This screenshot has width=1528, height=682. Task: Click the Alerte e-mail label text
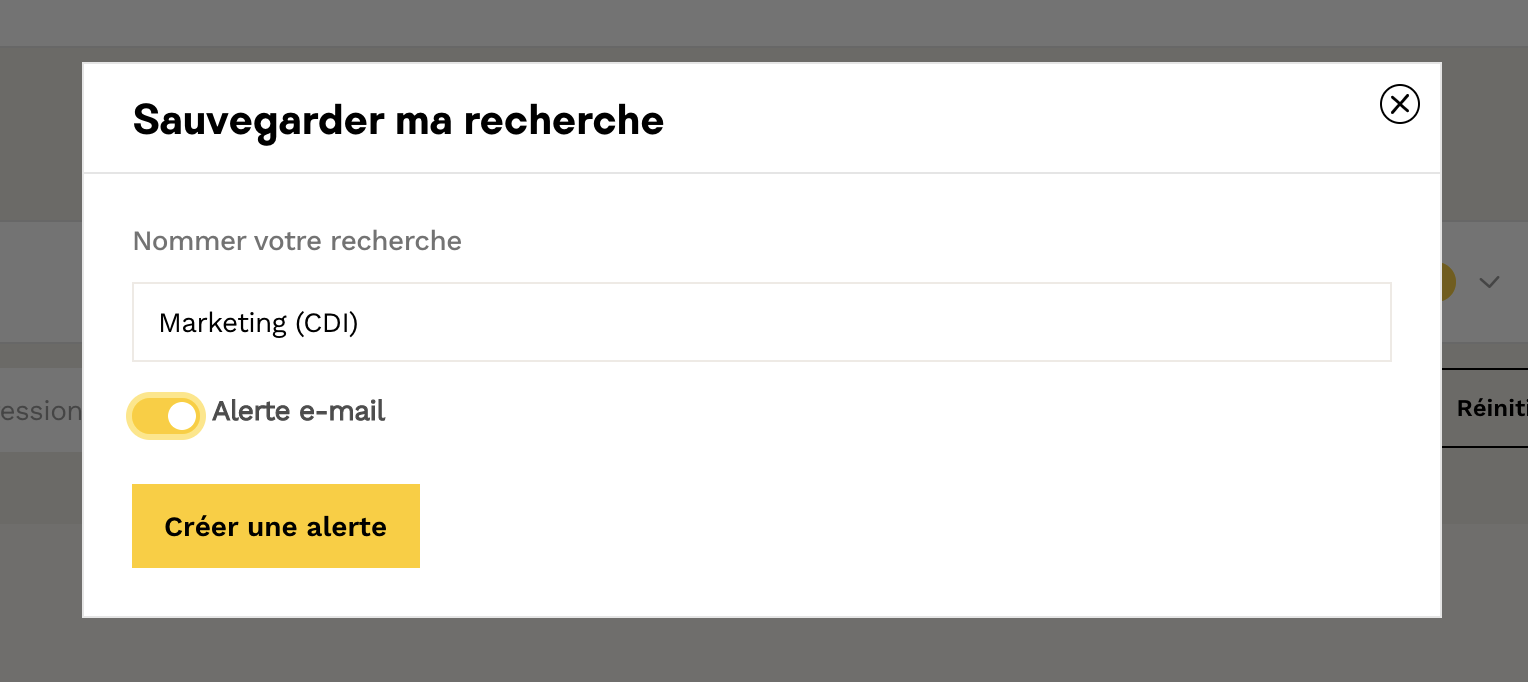tap(298, 411)
